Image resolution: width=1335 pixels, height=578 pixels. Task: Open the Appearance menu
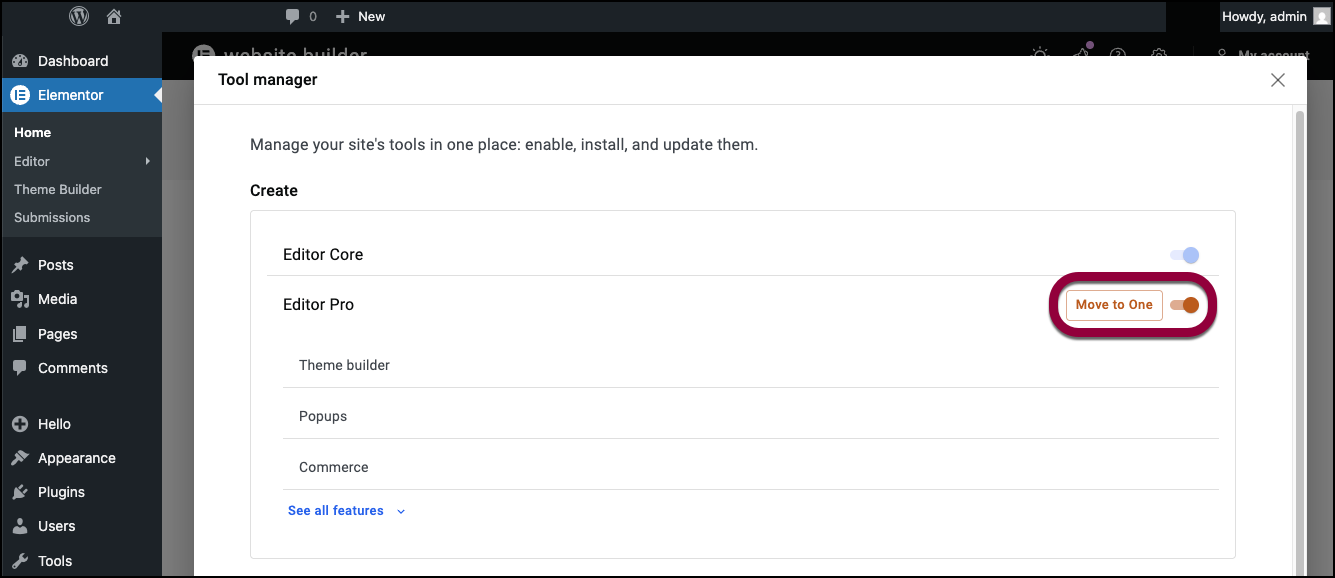76,458
